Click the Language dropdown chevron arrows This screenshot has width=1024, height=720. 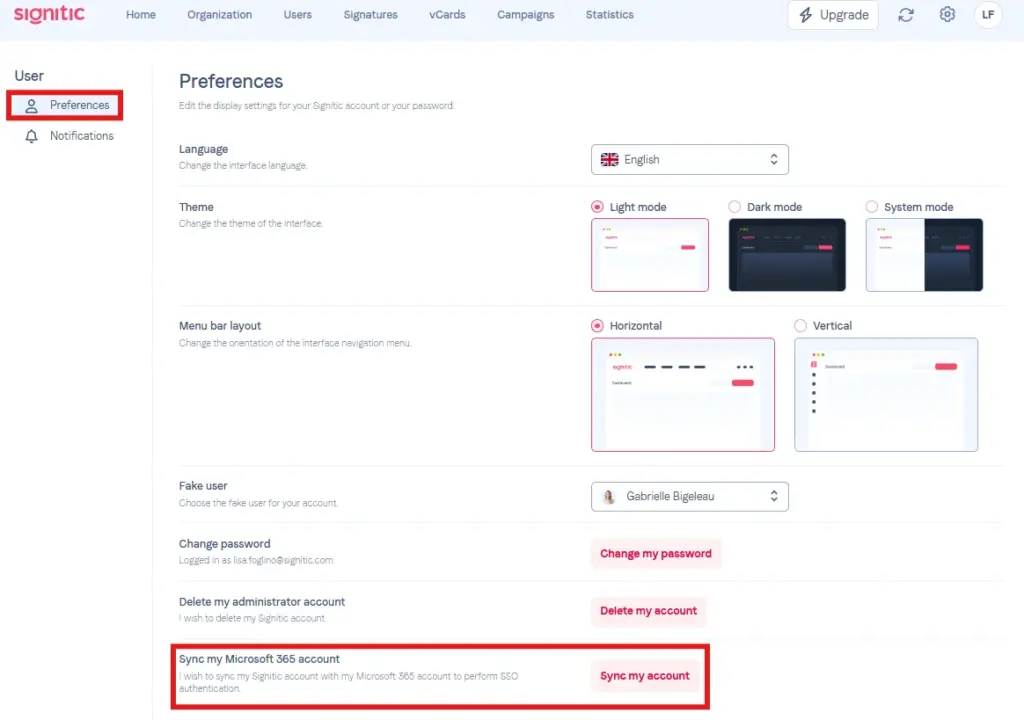point(773,159)
